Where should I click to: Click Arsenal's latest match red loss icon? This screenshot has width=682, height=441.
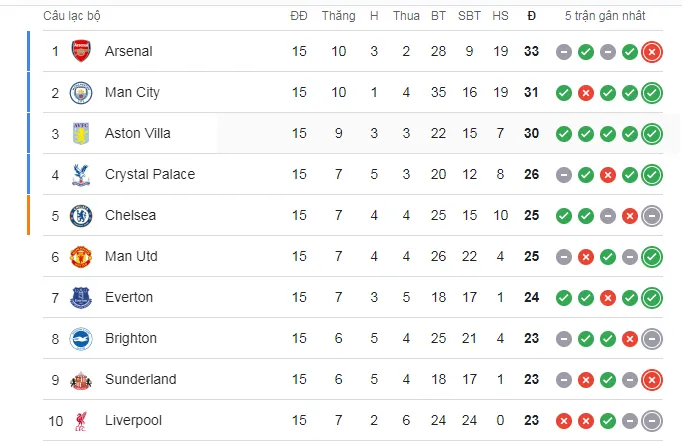tap(652, 51)
